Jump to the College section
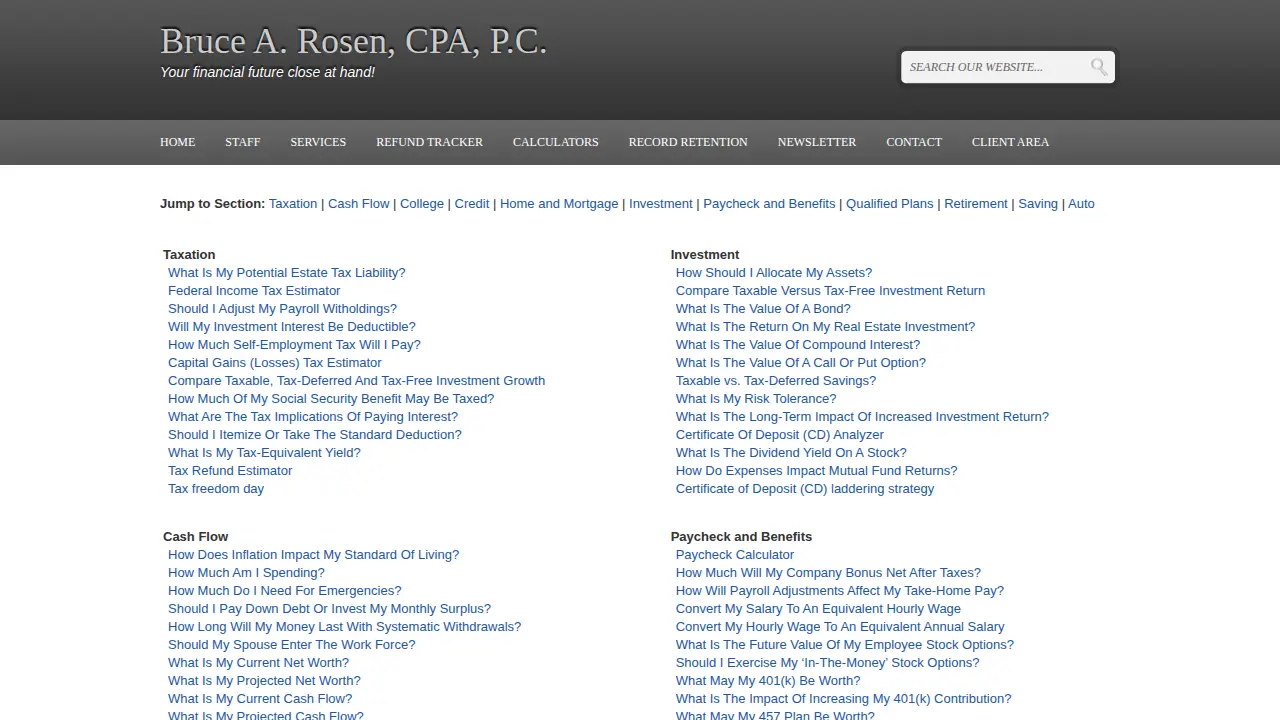Viewport: 1280px width, 720px height. pos(422,204)
